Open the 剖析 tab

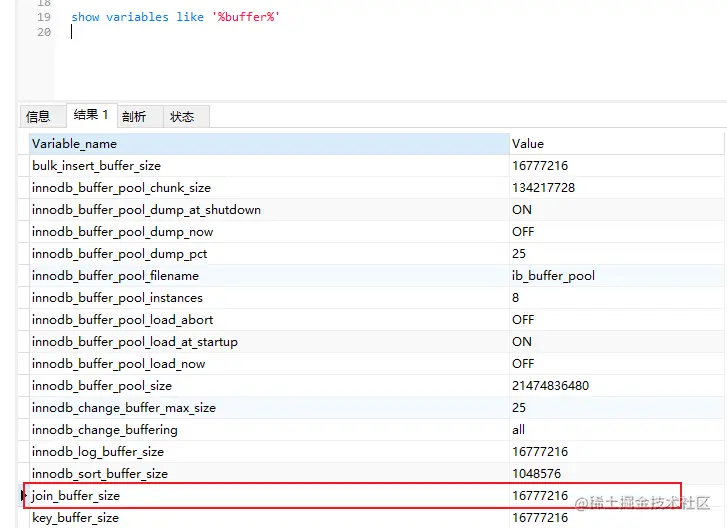click(x=140, y=116)
